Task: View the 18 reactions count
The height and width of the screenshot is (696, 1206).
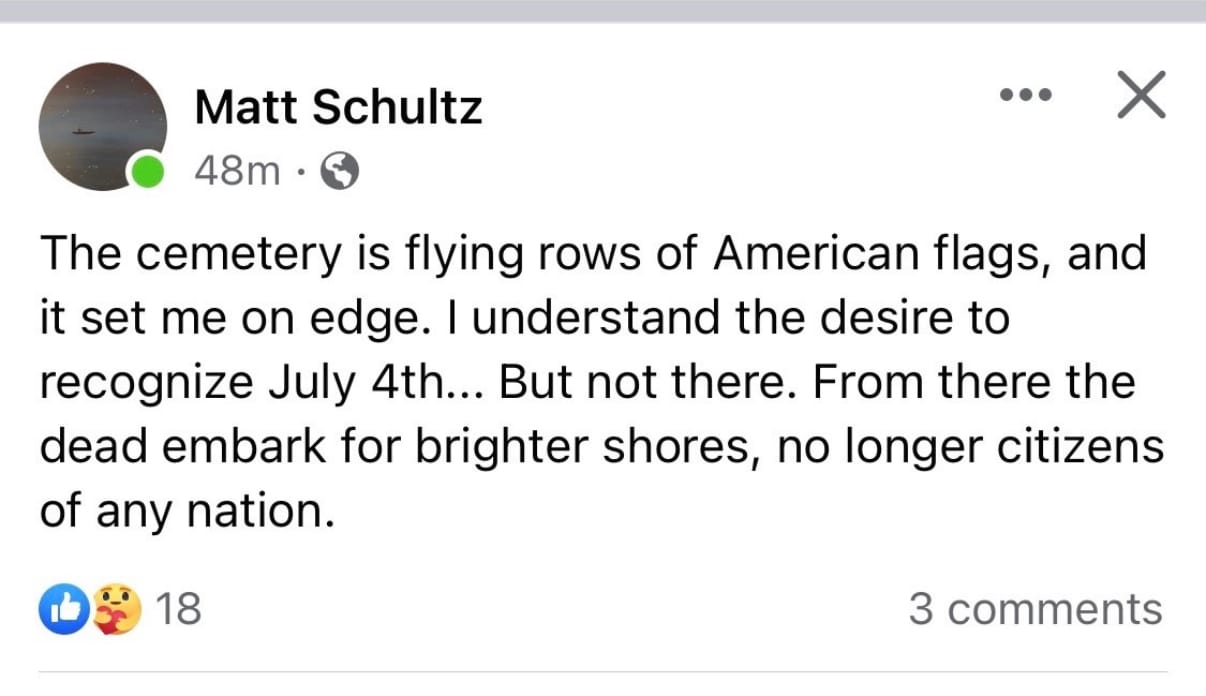Action: click(180, 609)
